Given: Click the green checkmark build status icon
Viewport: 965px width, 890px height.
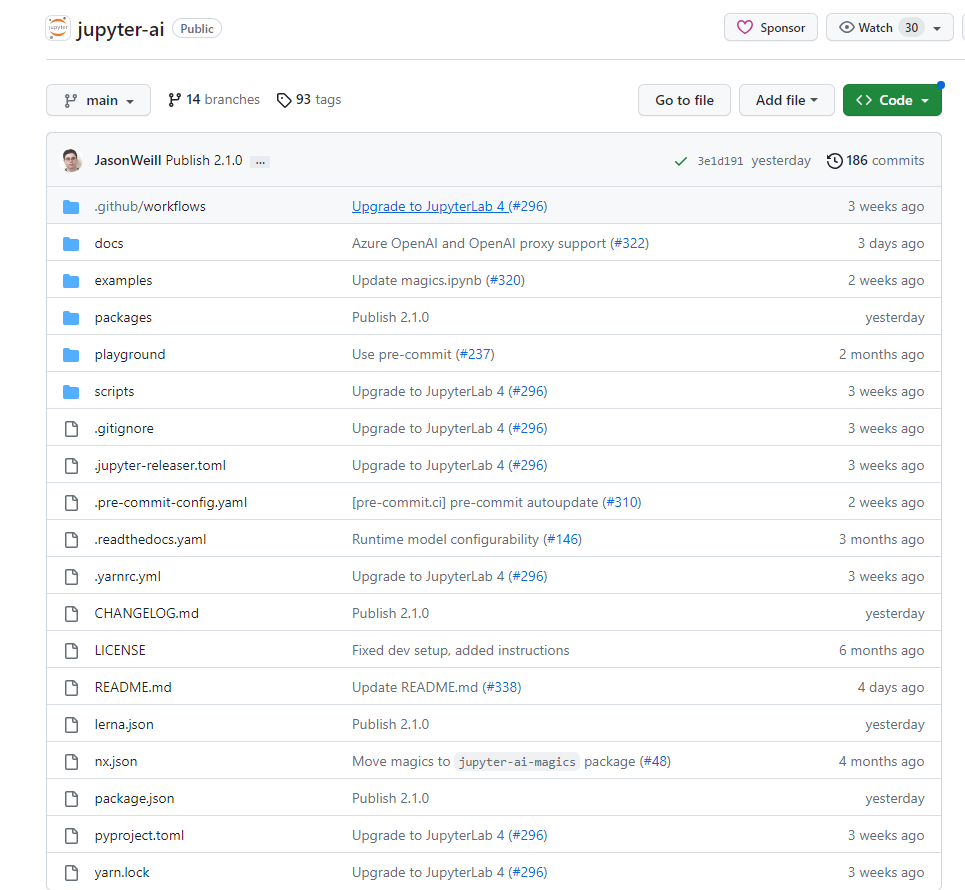Looking at the screenshot, I should [681, 161].
